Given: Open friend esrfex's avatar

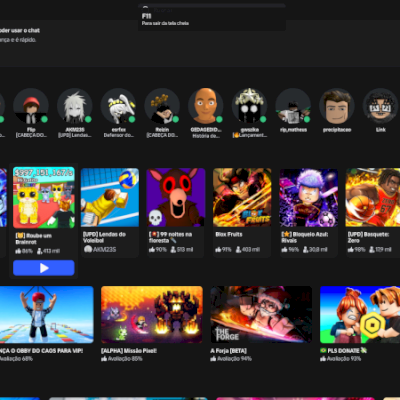Looking at the screenshot, I should pyautogui.click(x=118, y=106).
